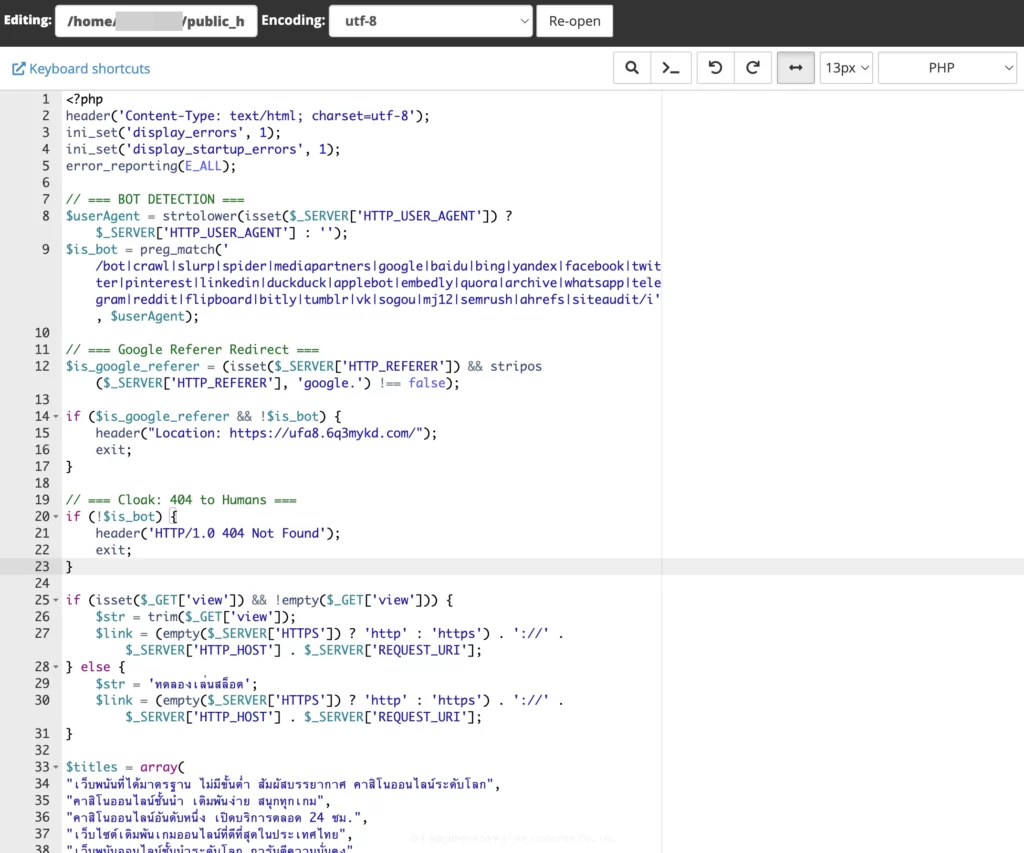Redo the last undone edit
Image resolution: width=1024 pixels, height=853 pixels.
[753, 68]
